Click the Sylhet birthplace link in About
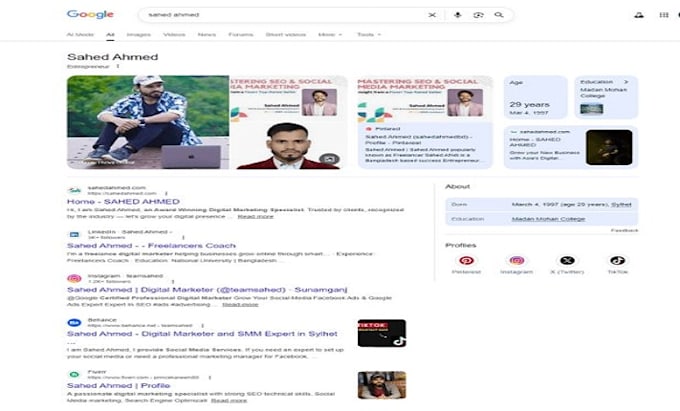Image resolution: width=680 pixels, height=411 pixels. click(x=621, y=204)
